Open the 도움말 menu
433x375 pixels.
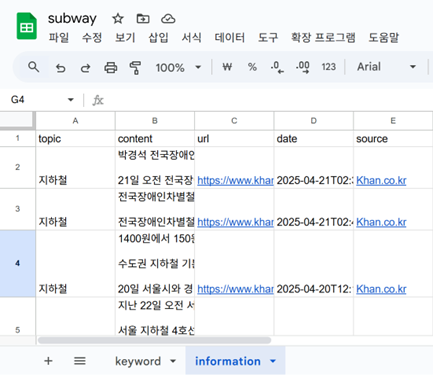[x=383, y=37]
